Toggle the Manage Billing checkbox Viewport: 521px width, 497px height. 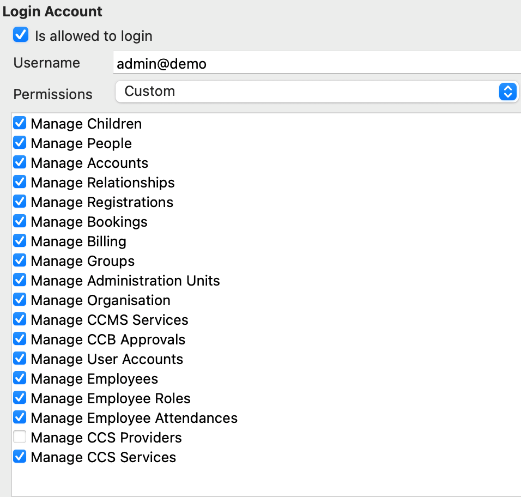[20, 241]
